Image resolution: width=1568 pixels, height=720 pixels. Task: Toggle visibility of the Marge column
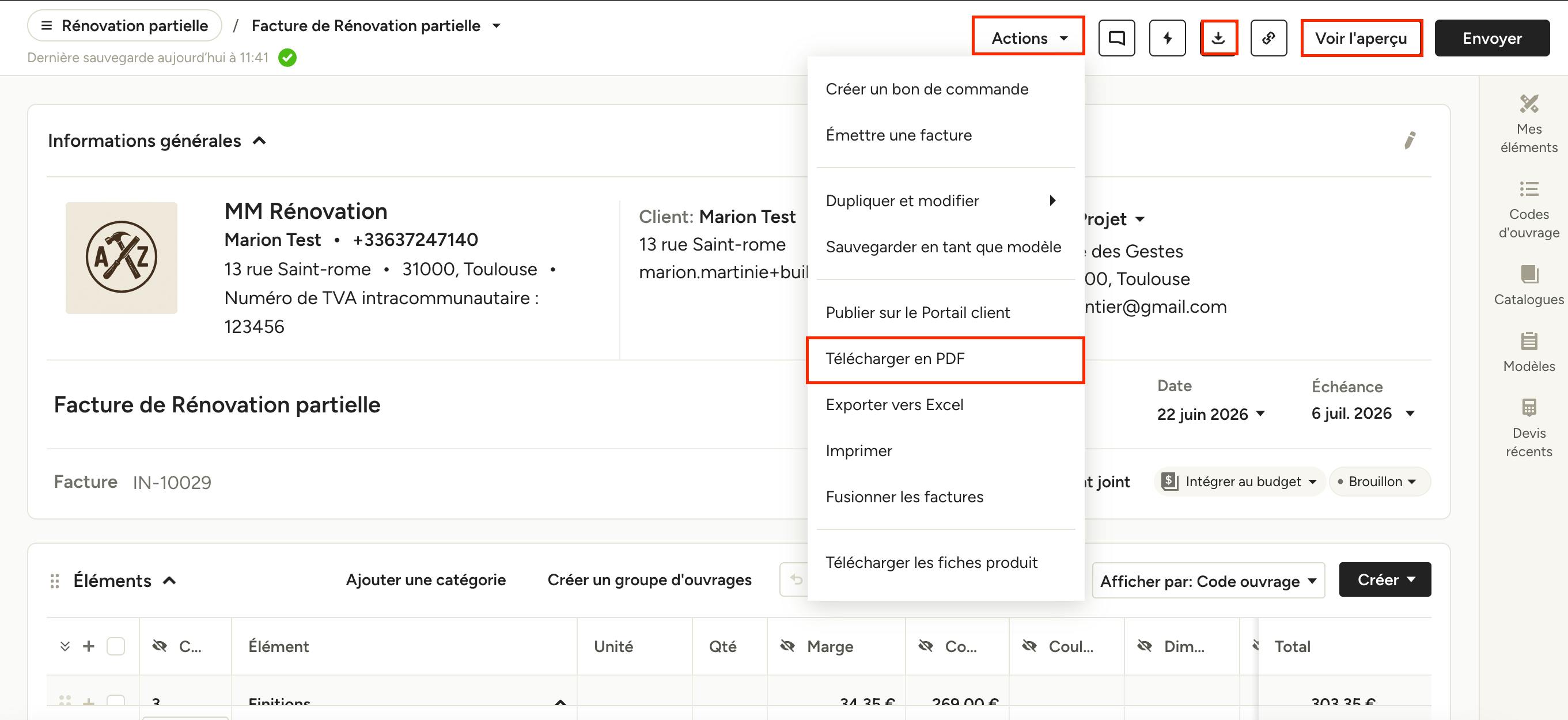click(x=787, y=646)
